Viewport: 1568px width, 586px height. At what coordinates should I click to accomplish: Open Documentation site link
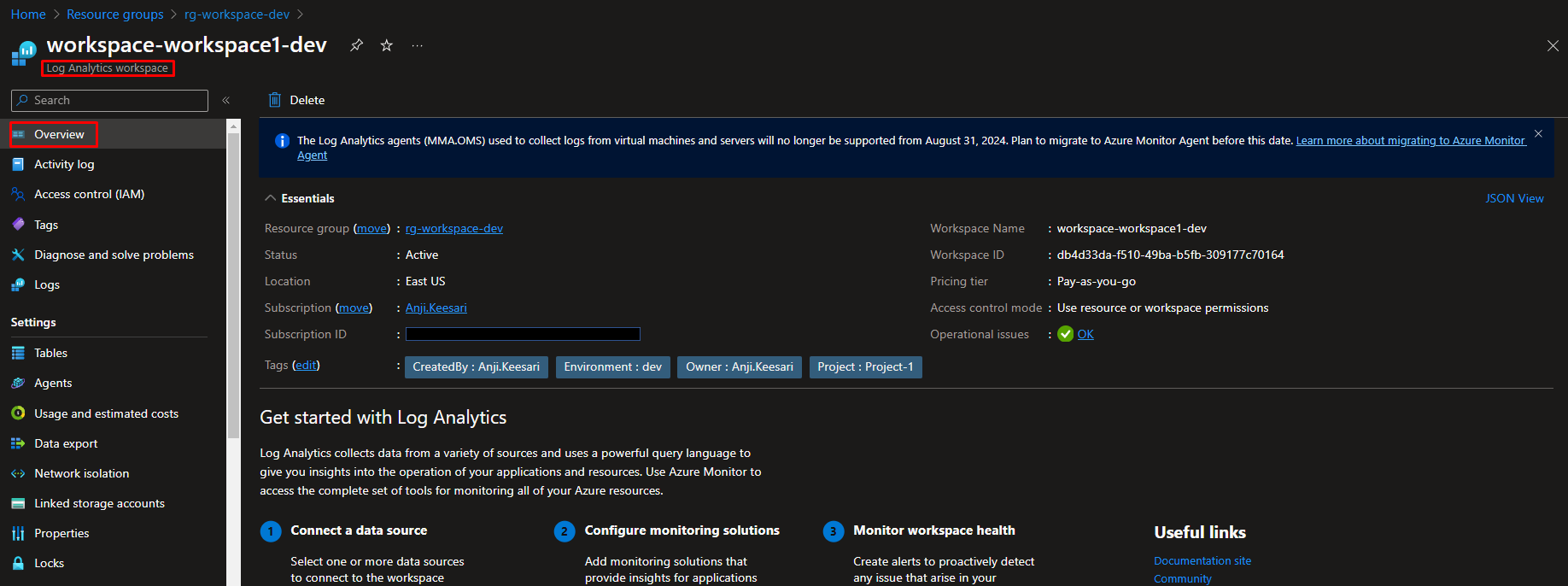tap(1202, 560)
